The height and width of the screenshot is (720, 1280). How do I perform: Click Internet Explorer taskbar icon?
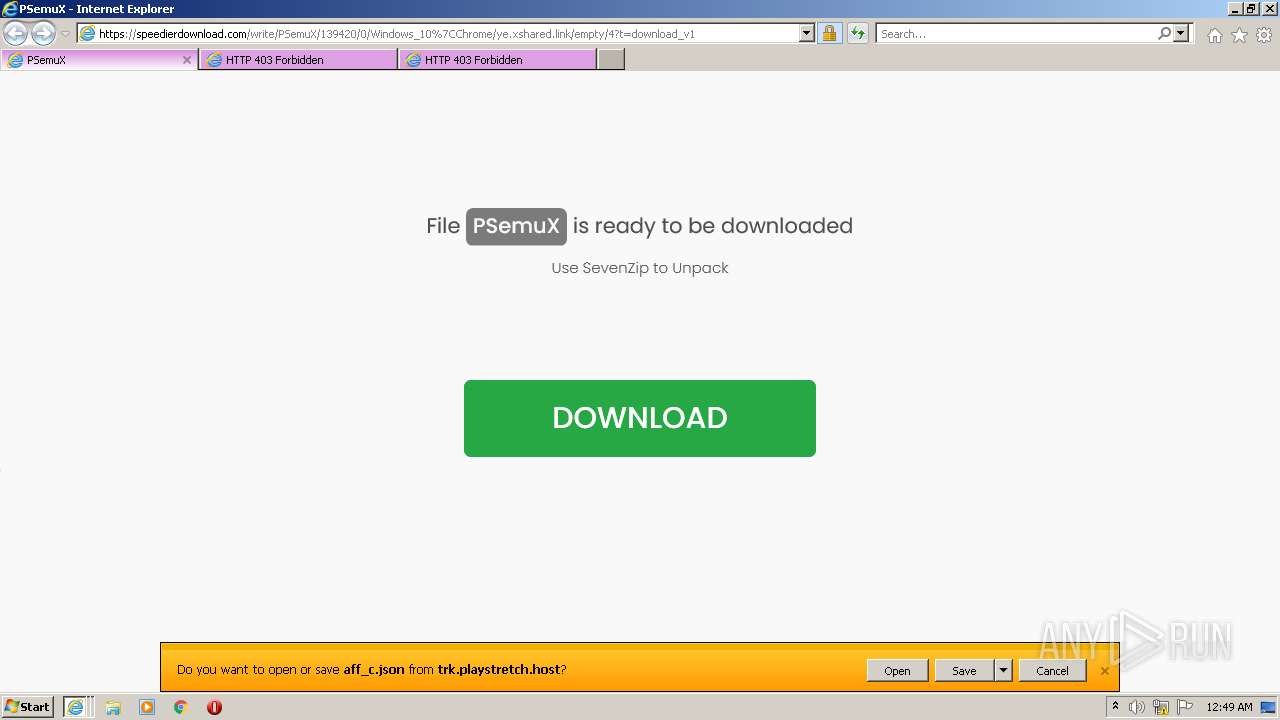pos(77,707)
